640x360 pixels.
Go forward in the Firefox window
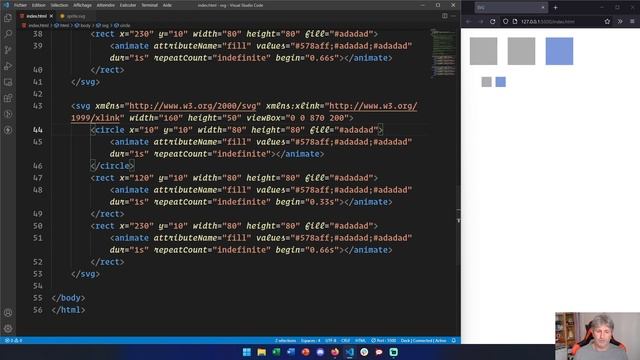click(480, 21)
